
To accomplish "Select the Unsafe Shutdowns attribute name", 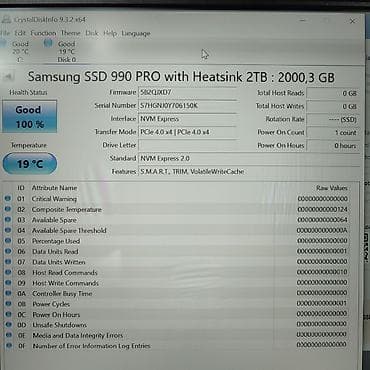I will [59, 325].
